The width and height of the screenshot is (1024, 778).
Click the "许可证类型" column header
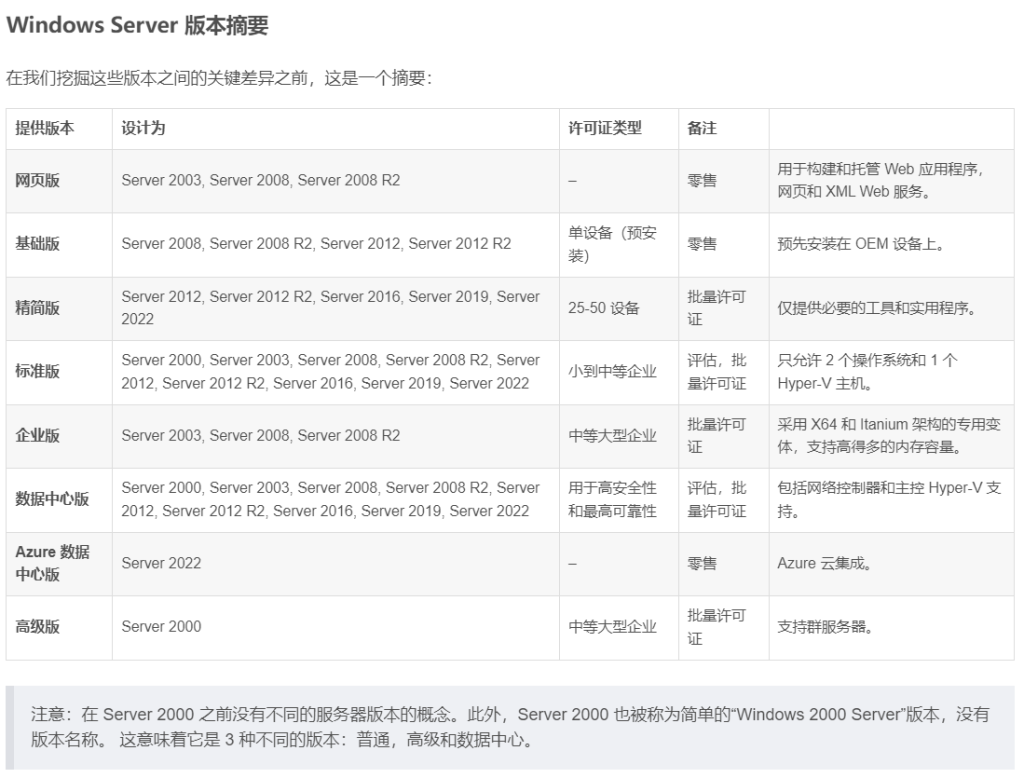[x=605, y=128]
